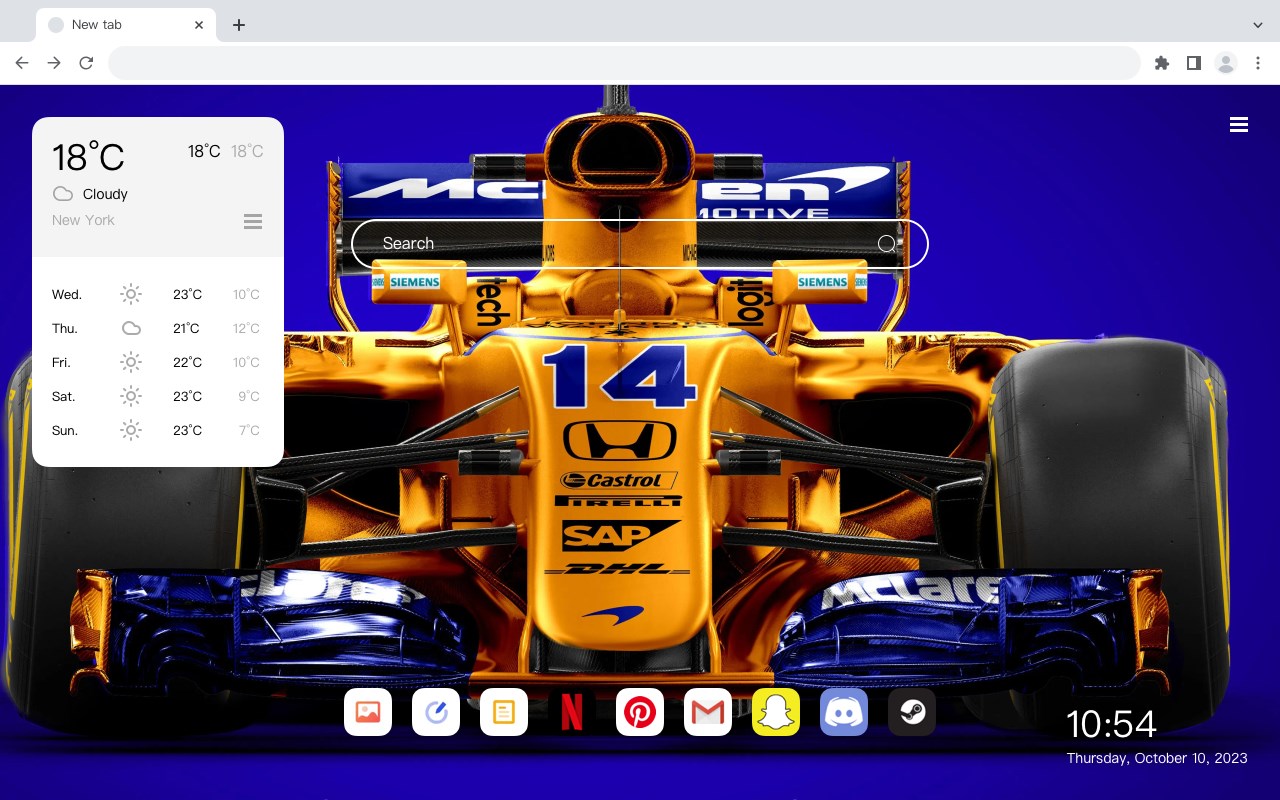Open the weather widget menu icon

[x=253, y=221]
